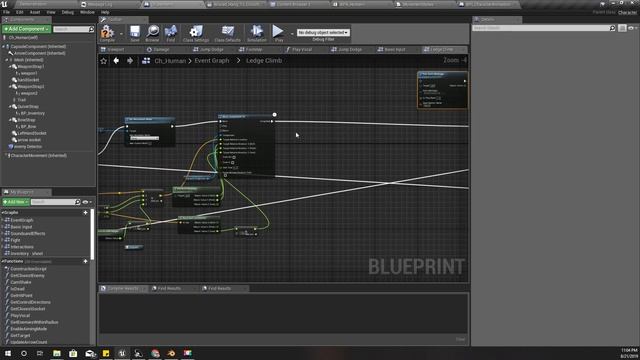Open the Windows Start menu

coord(8,353)
